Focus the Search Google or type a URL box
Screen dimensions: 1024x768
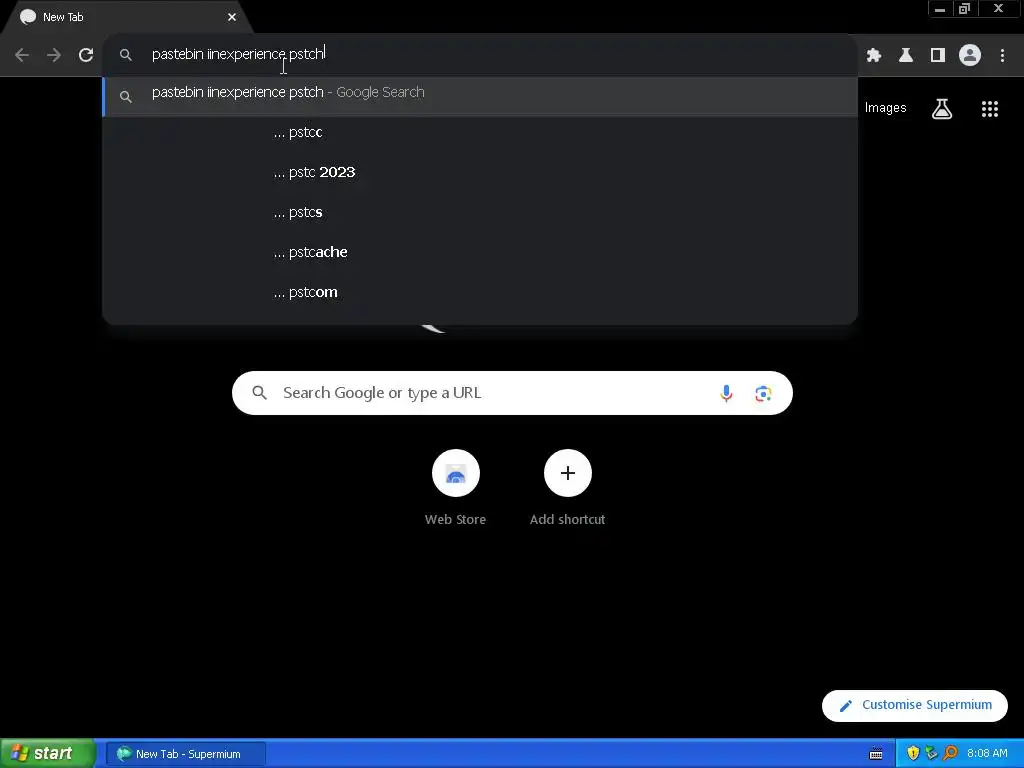[512, 392]
